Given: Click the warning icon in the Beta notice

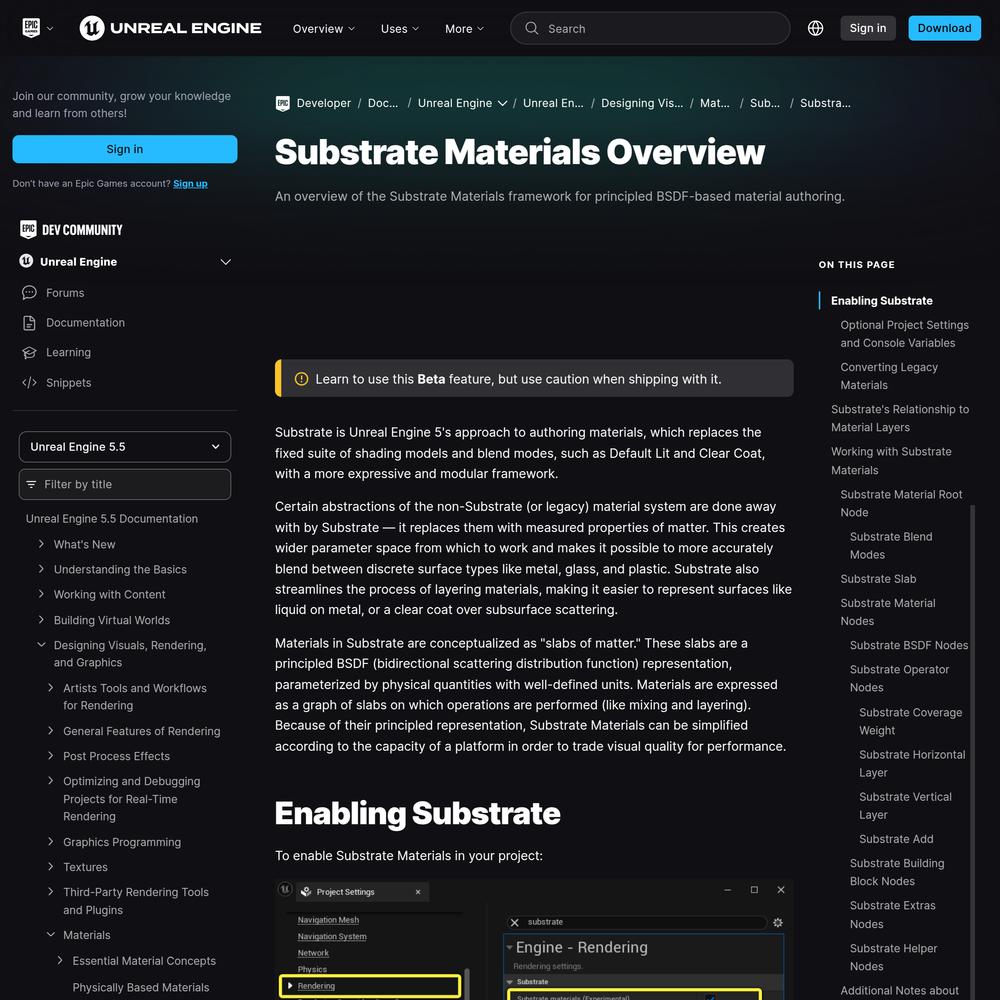Looking at the screenshot, I should pyautogui.click(x=302, y=379).
